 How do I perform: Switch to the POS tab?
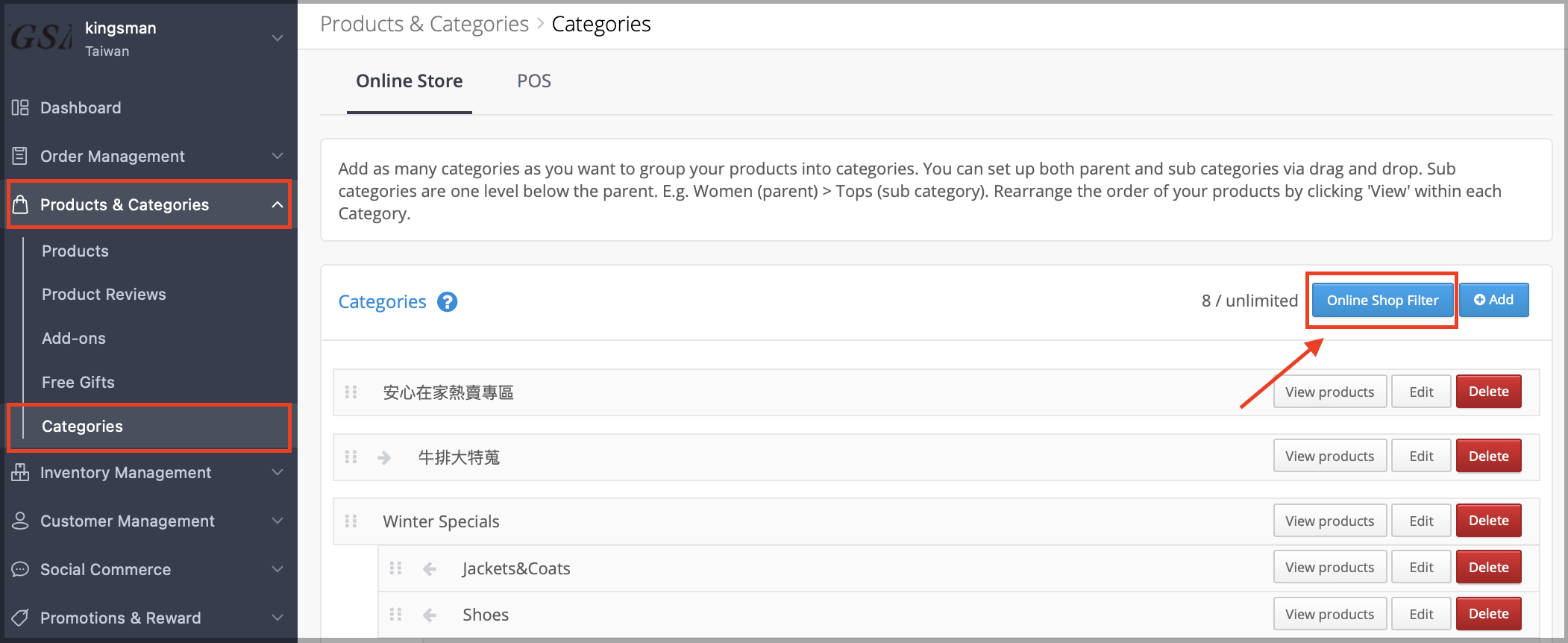tap(534, 81)
